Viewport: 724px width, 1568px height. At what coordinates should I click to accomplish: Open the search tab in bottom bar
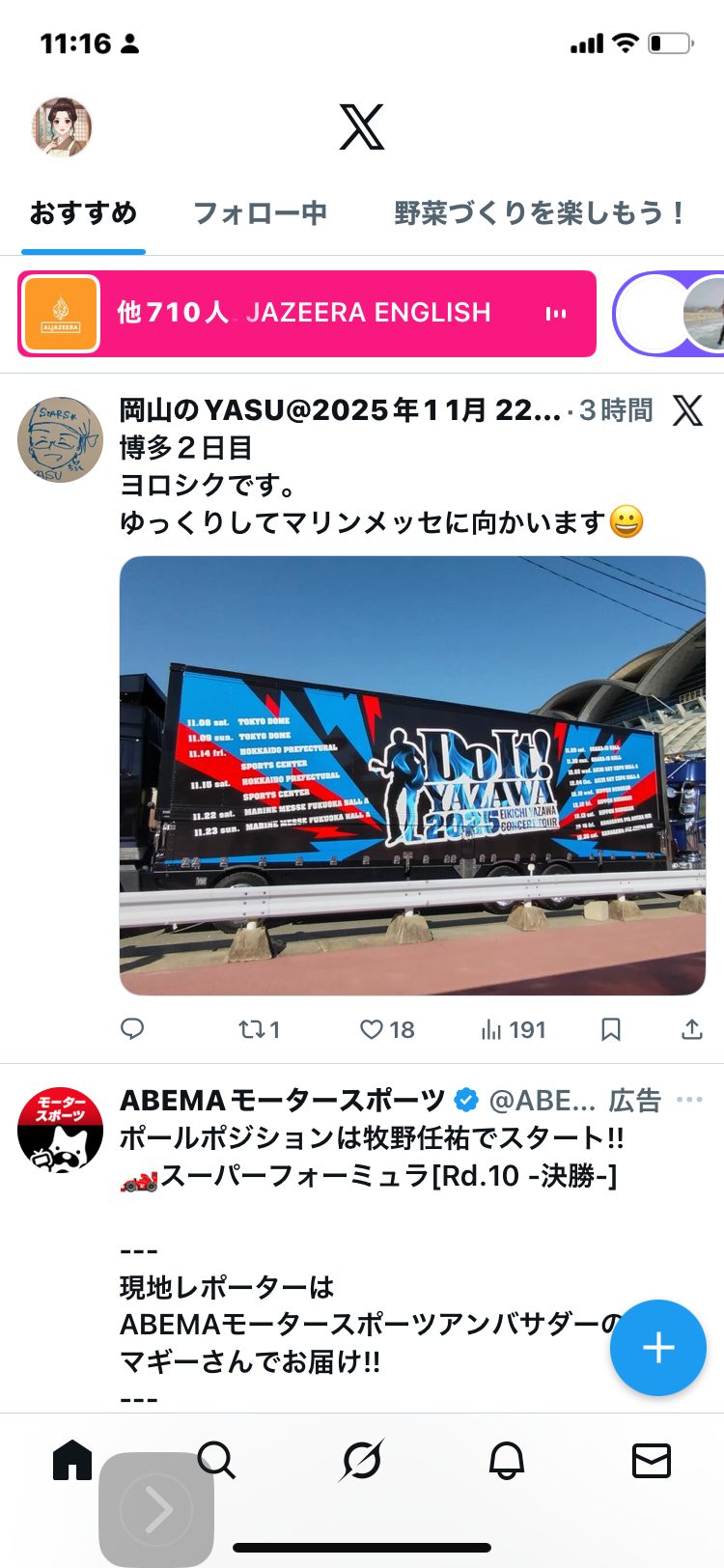[216, 1461]
